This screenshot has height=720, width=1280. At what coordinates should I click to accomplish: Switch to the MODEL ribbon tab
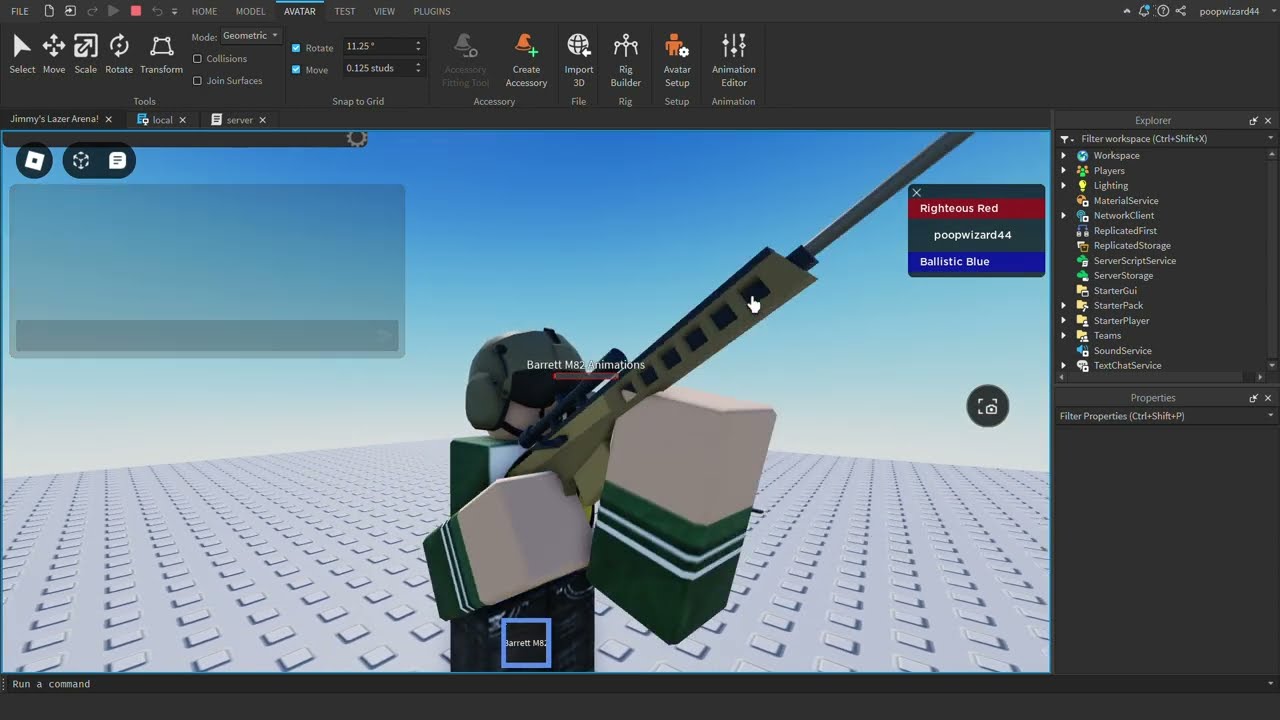[x=251, y=11]
